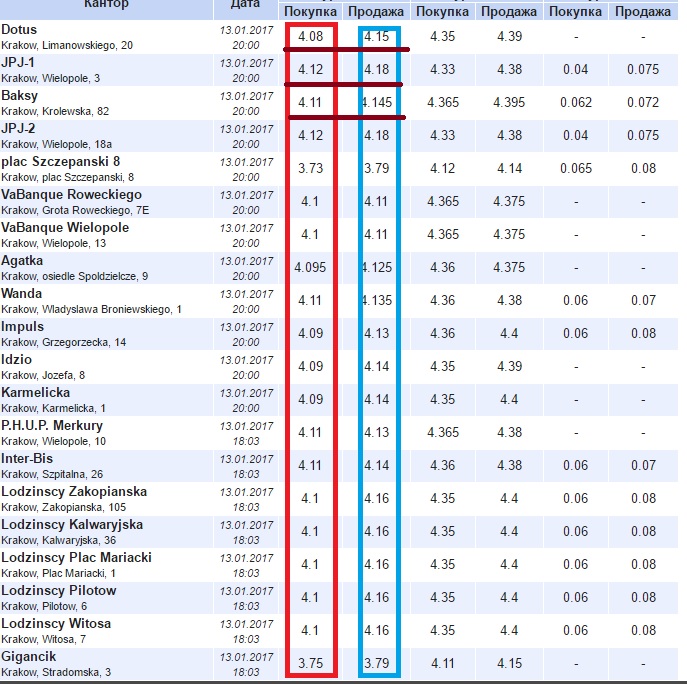Click value 4.4 in Karmelicka row
The width and height of the screenshot is (687, 684).
tap(509, 400)
